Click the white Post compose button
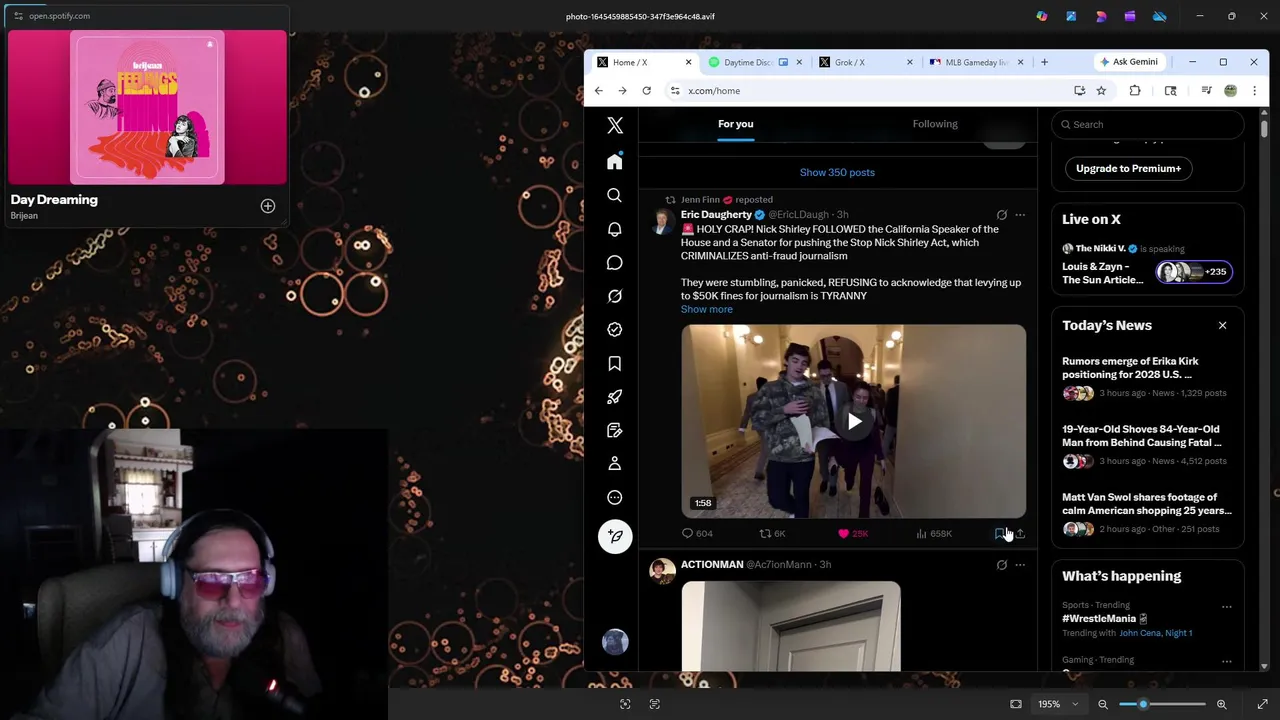1280x720 pixels. (615, 536)
